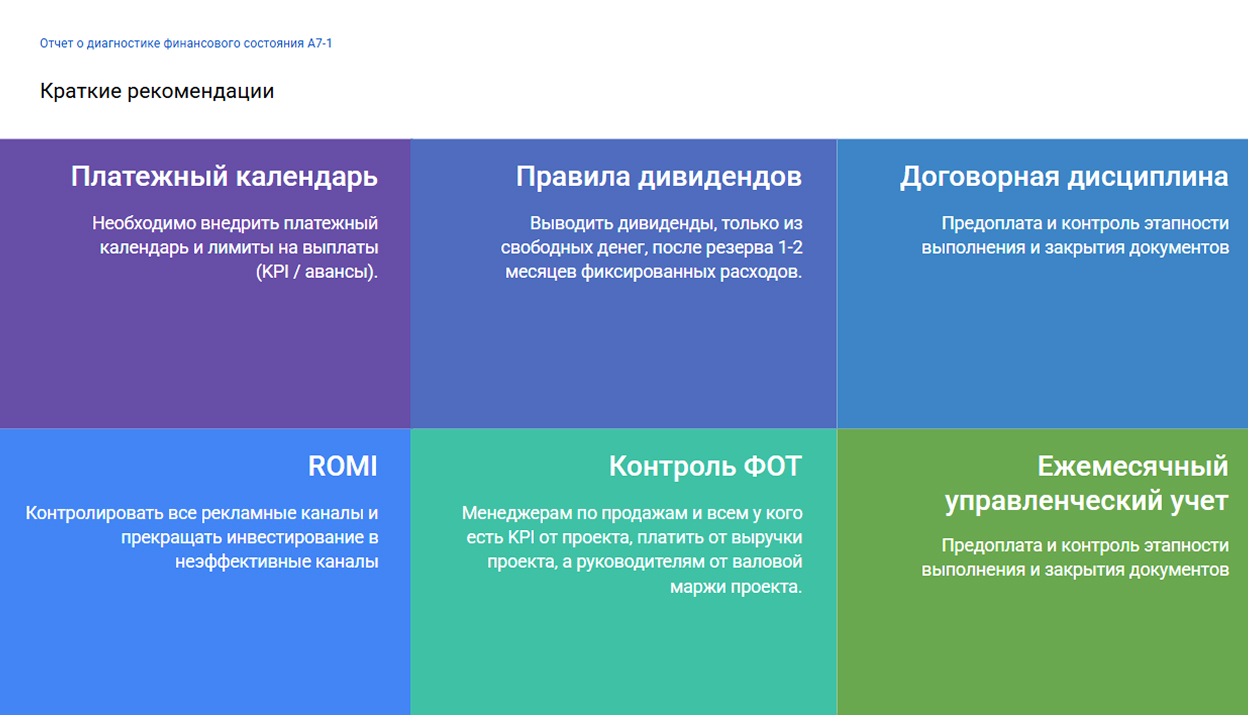This screenshot has width=1248, height=715.
Task: Select the "Правила дивидендов" card heading
Action: 659,177
